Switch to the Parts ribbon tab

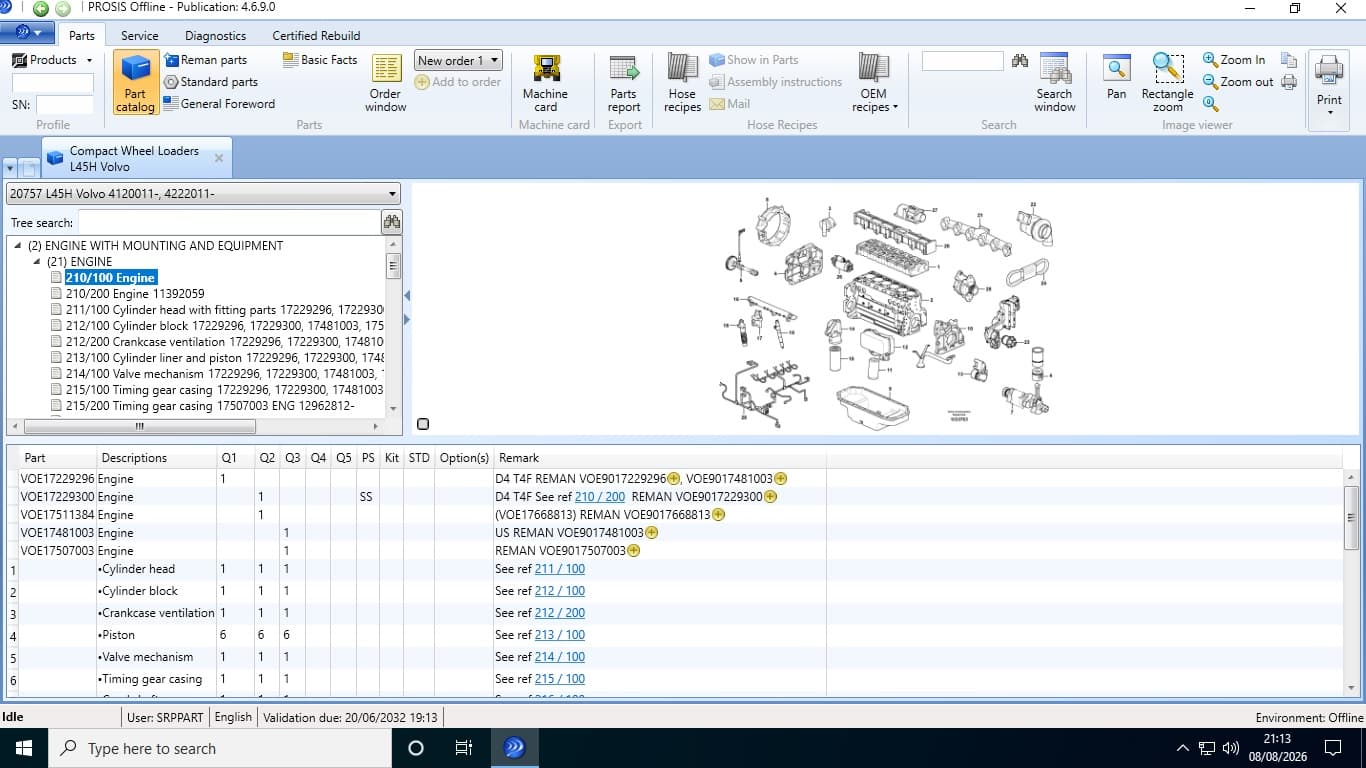[82, 35]
